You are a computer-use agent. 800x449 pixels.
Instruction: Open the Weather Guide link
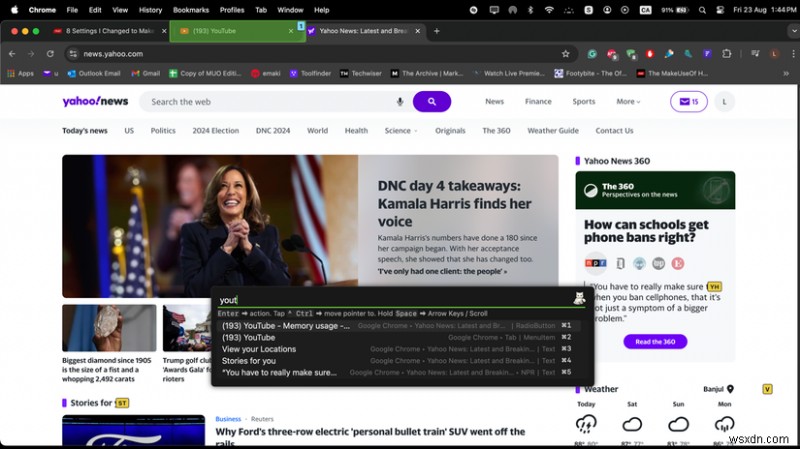[553, 131]
